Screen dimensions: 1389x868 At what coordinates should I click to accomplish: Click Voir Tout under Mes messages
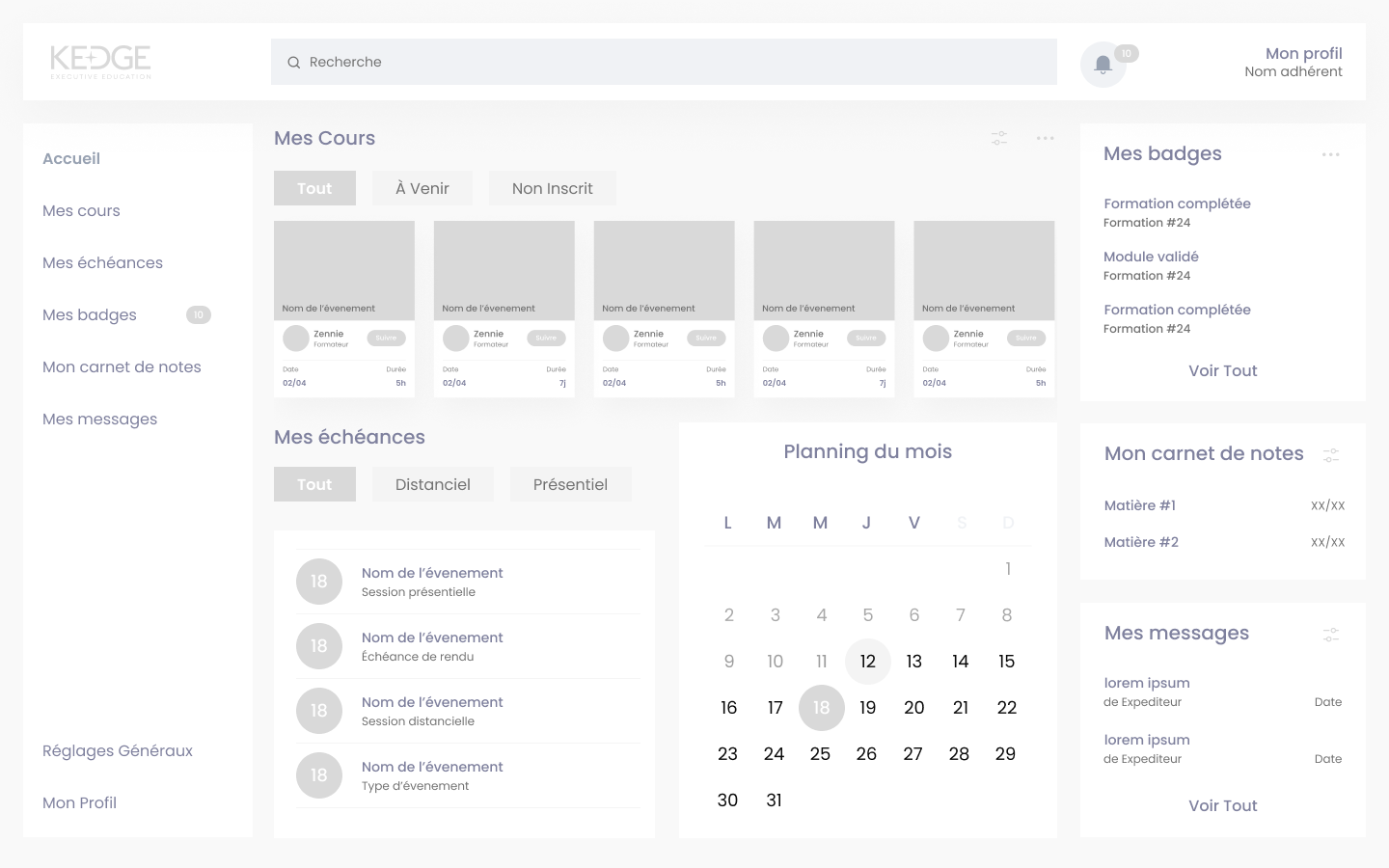(x=1222, y=805)
